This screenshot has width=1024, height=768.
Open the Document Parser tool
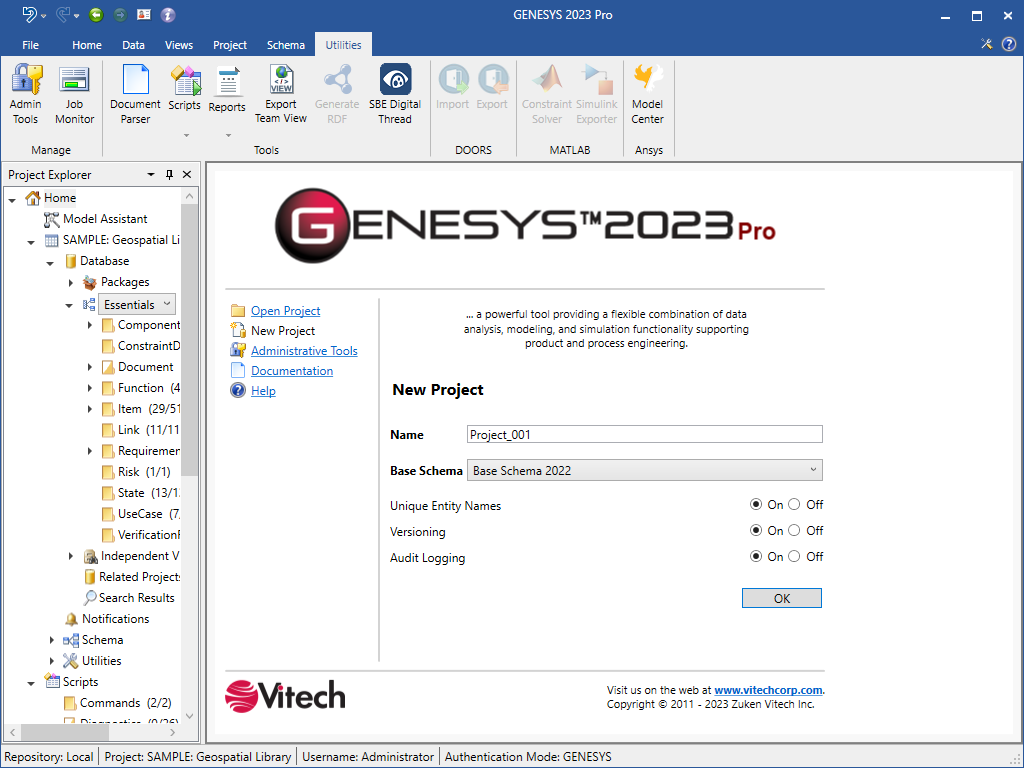coord(135,95)
